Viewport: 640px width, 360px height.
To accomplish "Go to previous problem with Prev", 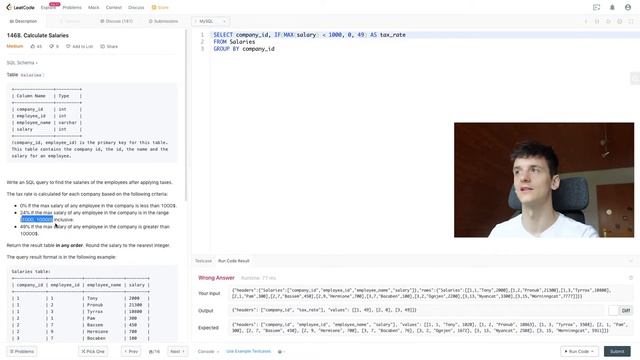I will point(131,351).
